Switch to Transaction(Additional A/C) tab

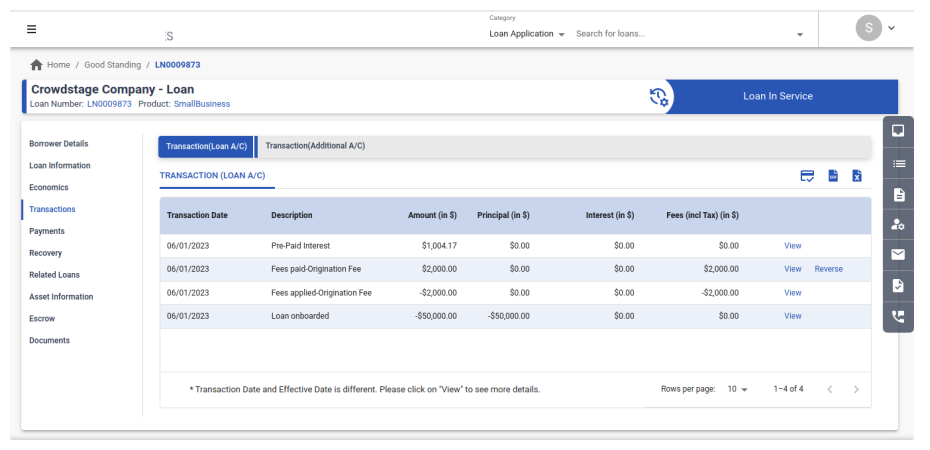point(315,146)
